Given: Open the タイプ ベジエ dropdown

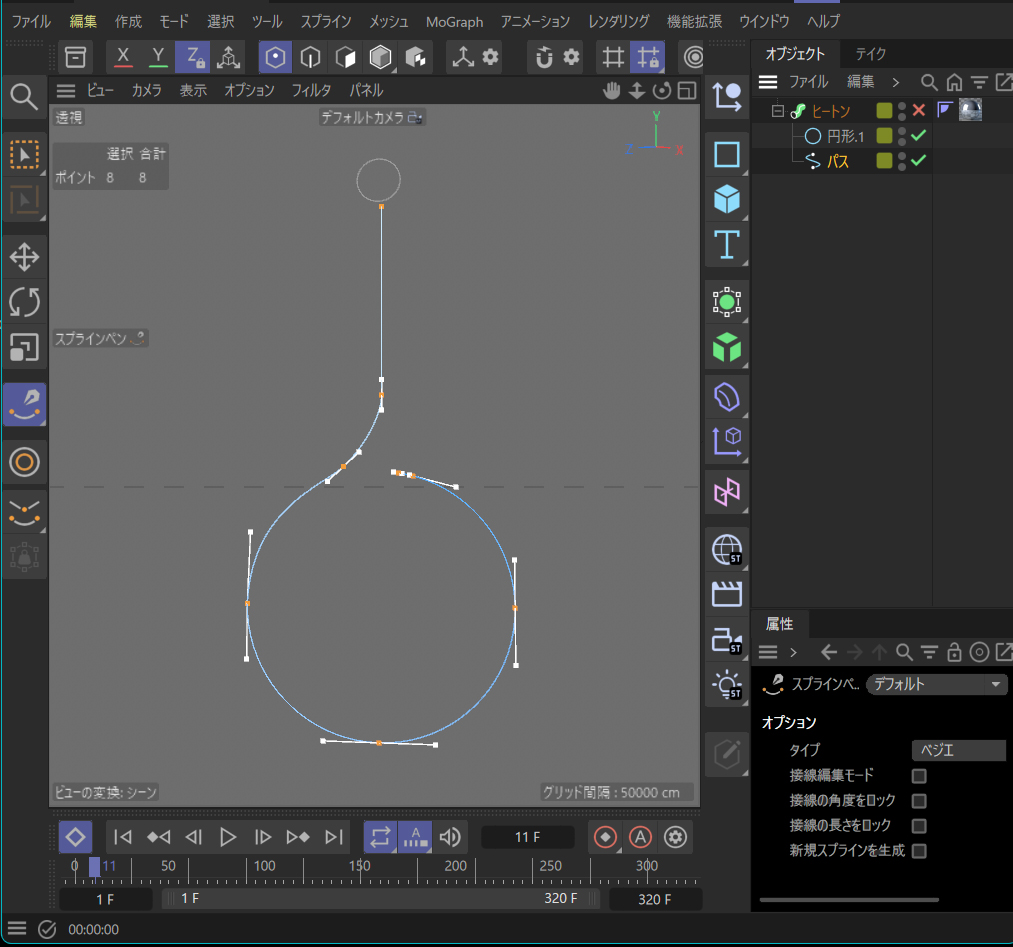Looking at the screenshot, I should click(x=958, y=750).
